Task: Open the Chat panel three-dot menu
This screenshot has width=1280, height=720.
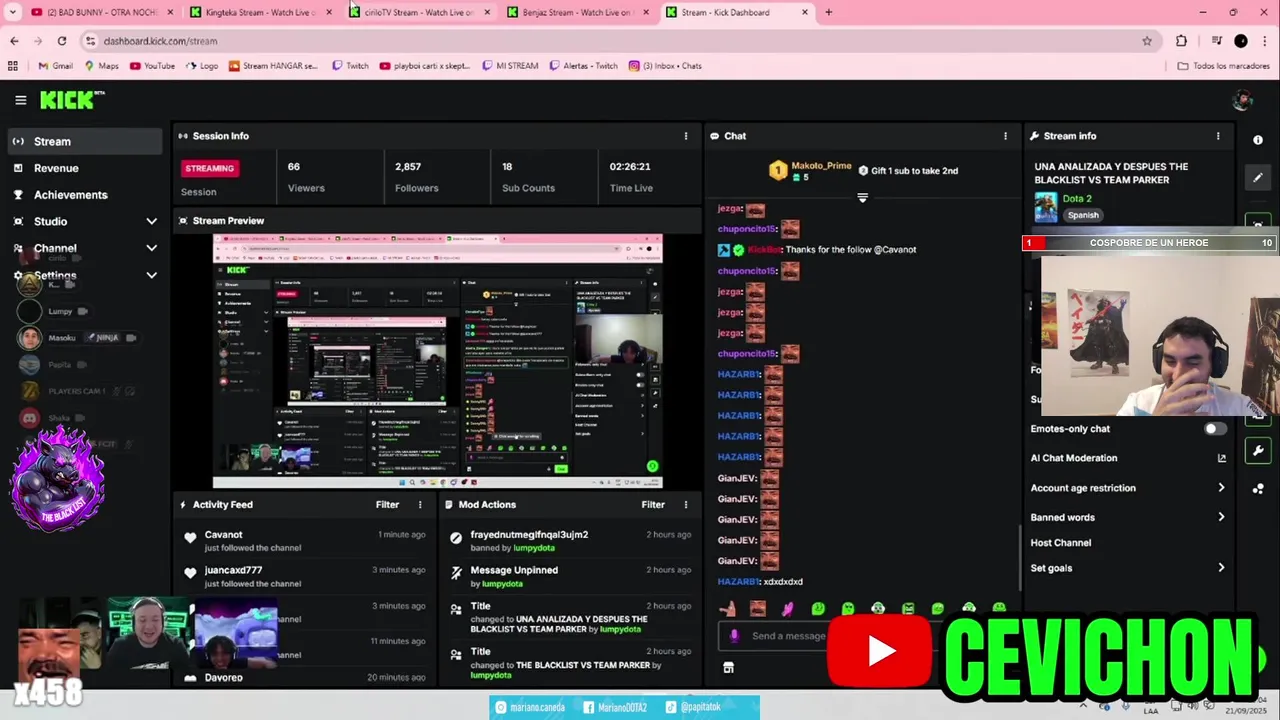Action: tap(1006, 136)
